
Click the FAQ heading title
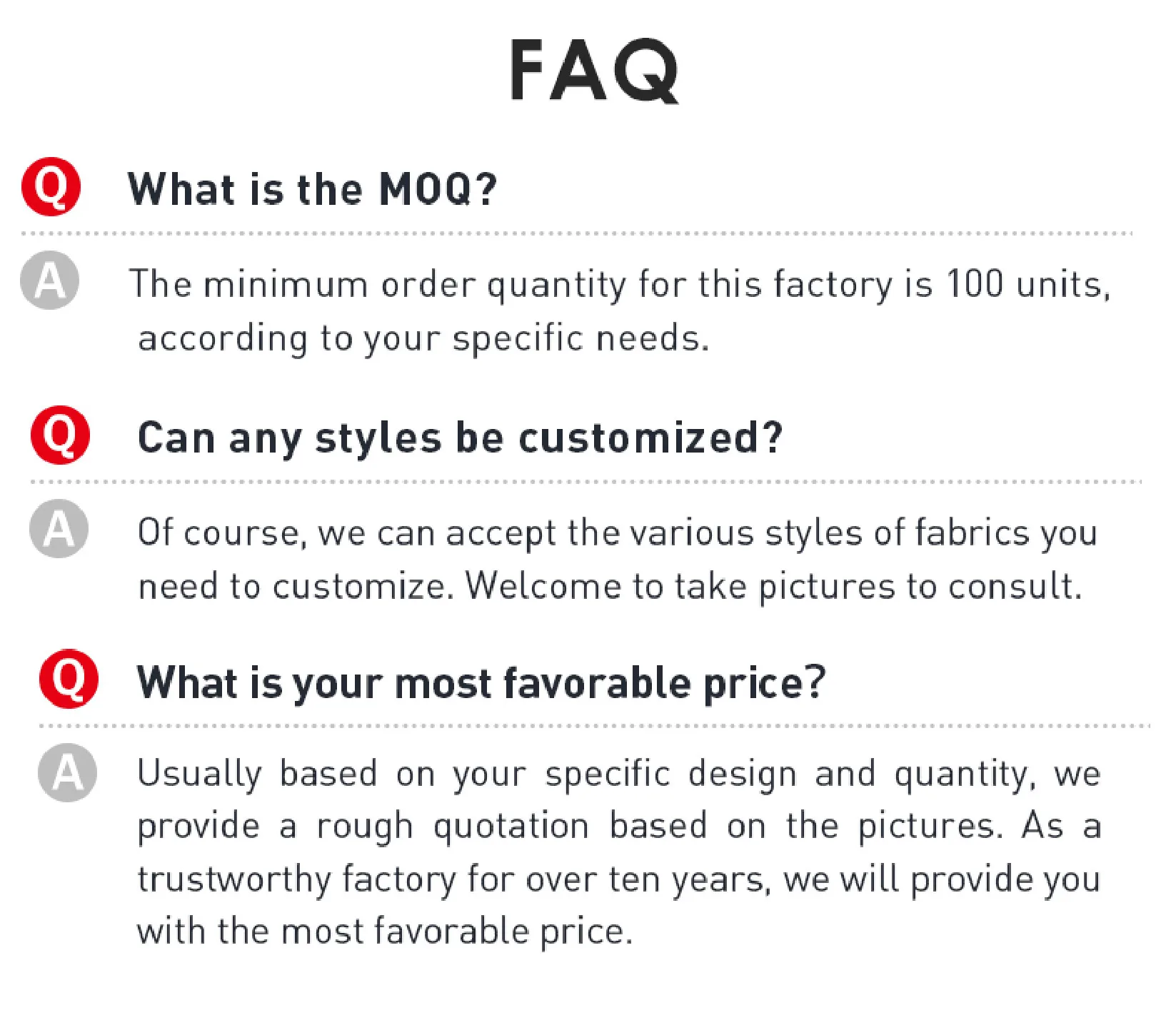594,71
